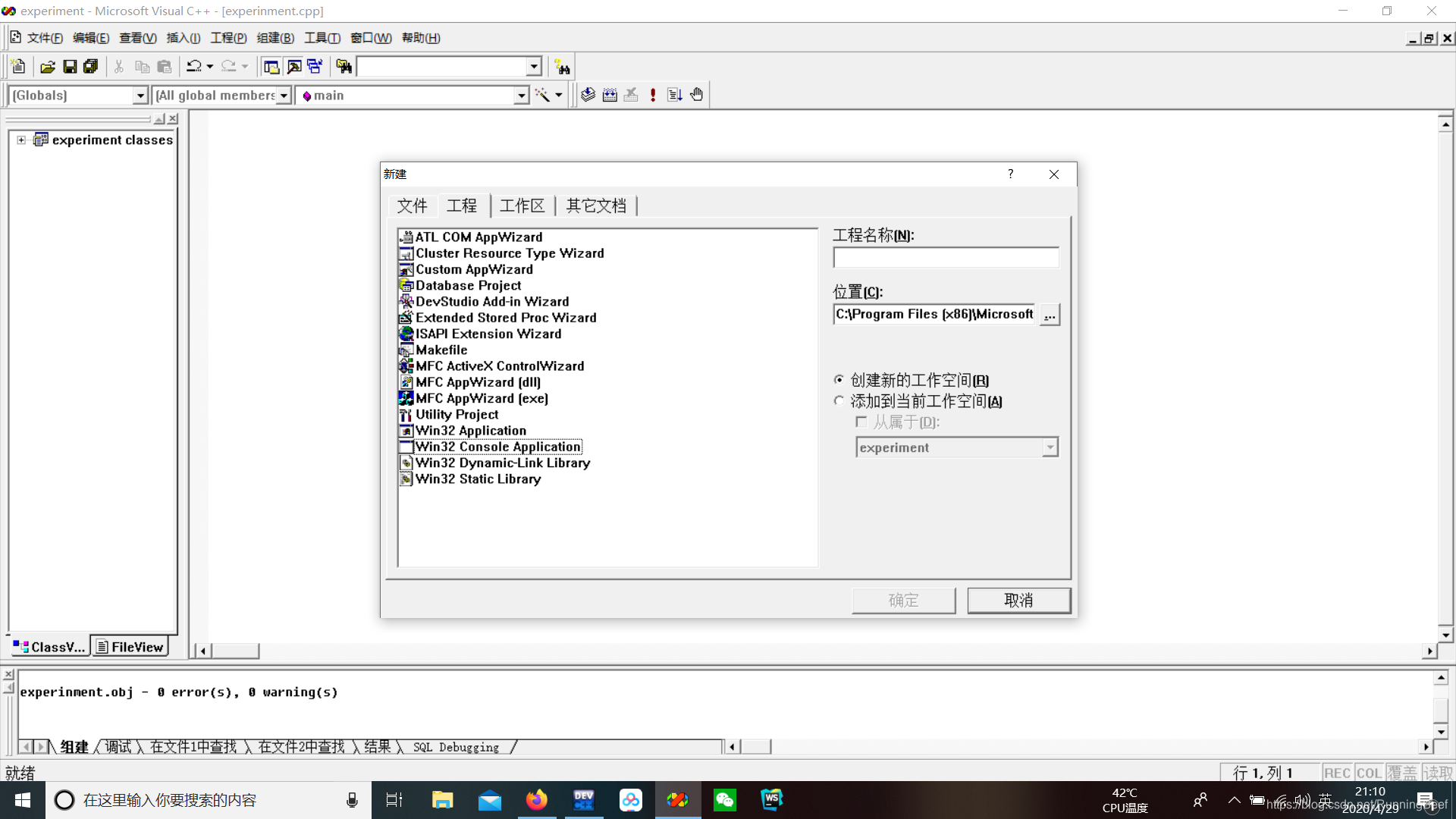
Task: Click the 工程名称 input field
Action: pyautogui.click(x=946, y=258)
